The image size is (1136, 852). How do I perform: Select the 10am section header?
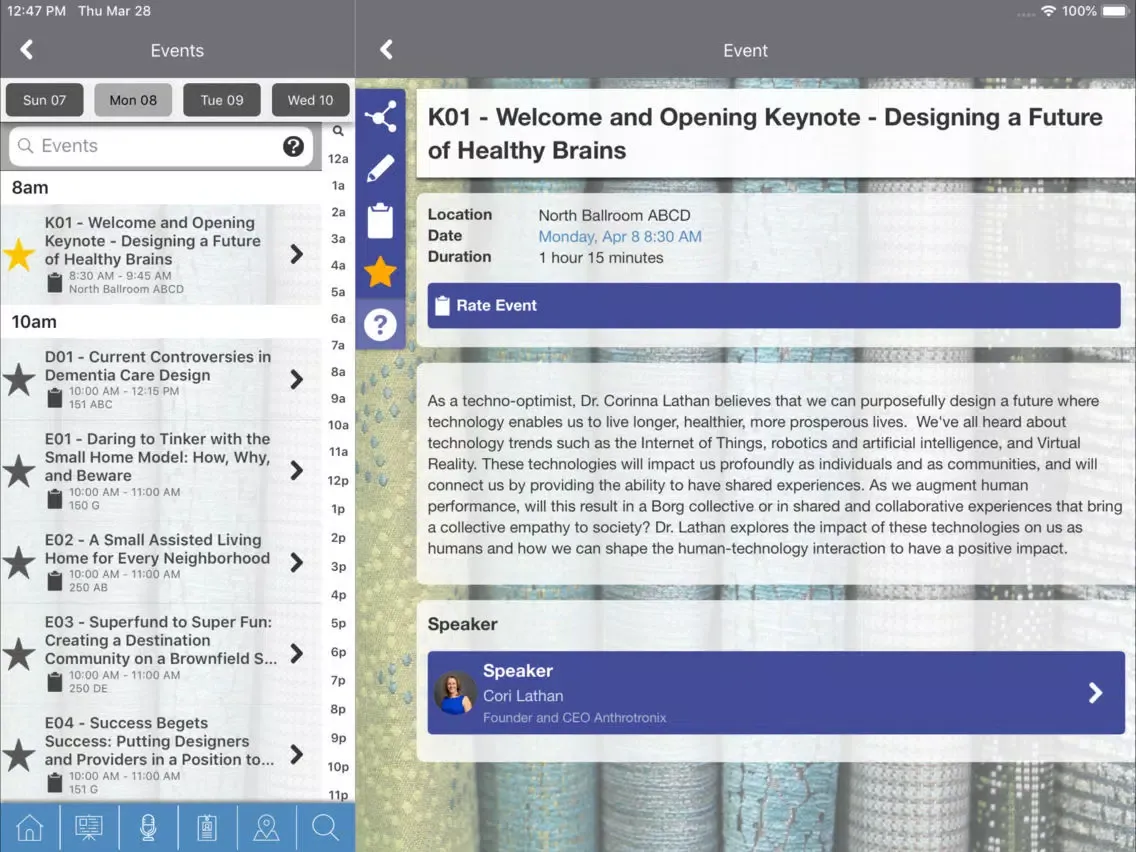pos(161,322)
